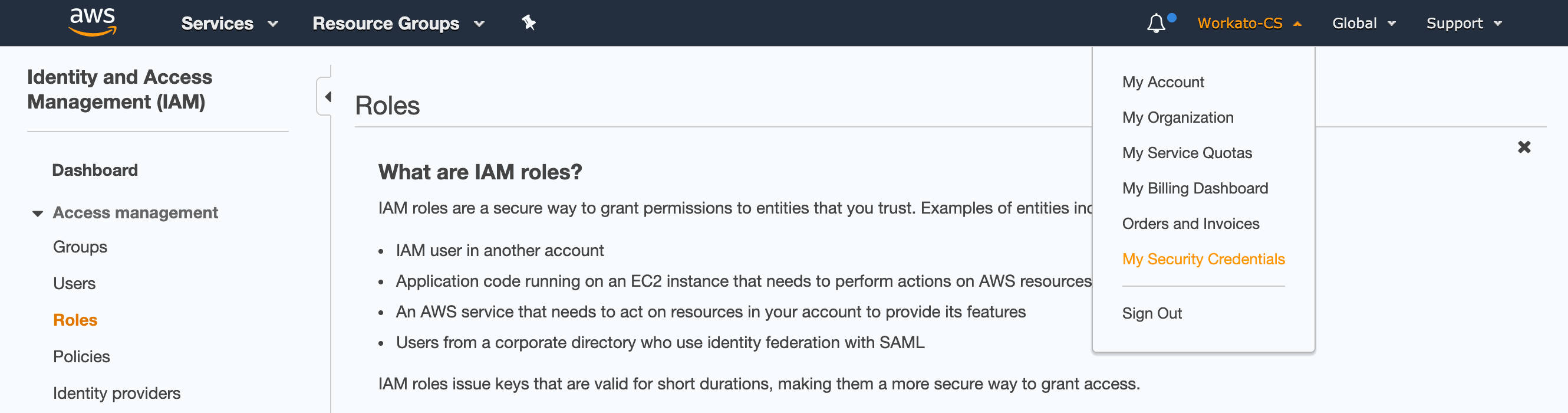
Task: Go to Orders and Invoices
Action: (x=1190, y=224)
